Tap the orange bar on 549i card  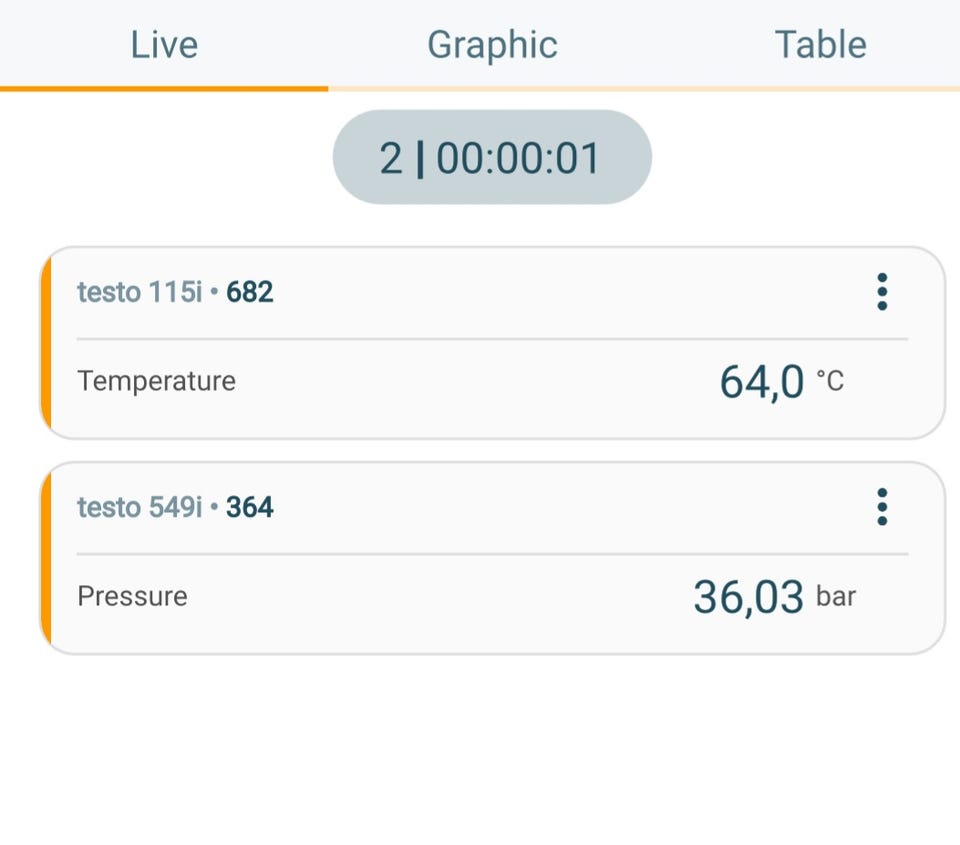click(x=46, y=558)
